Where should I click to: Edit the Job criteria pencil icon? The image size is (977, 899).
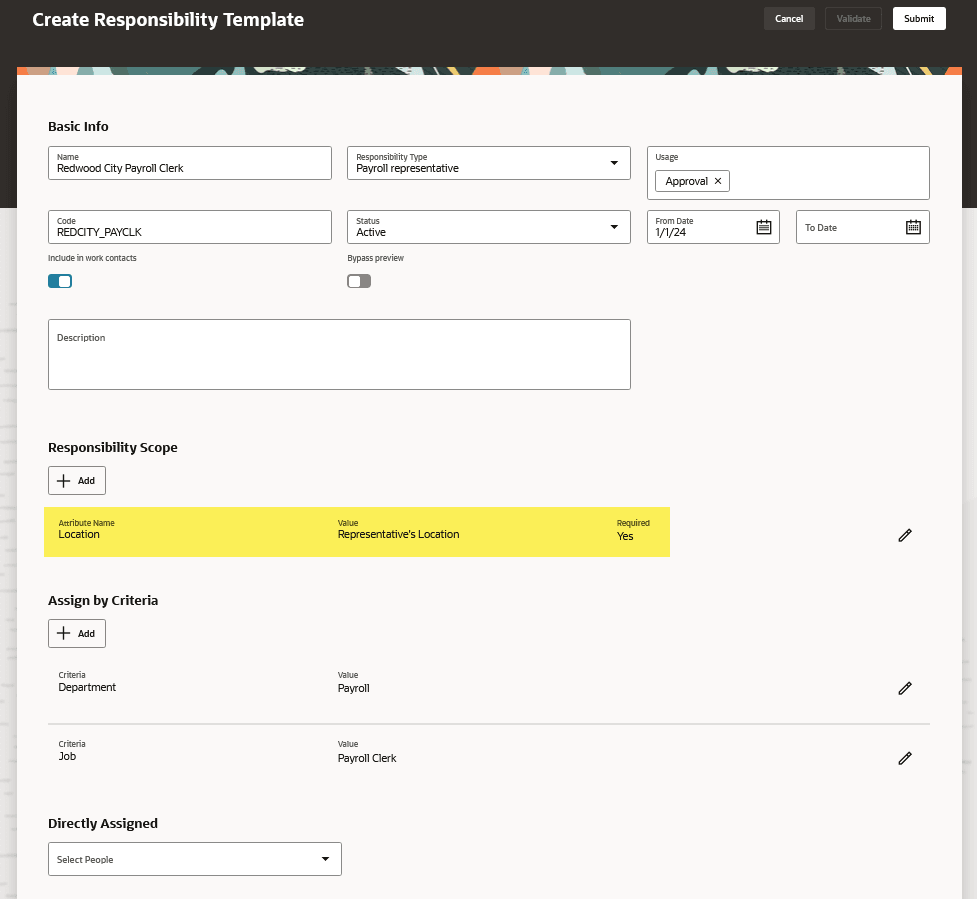point(905,758)
